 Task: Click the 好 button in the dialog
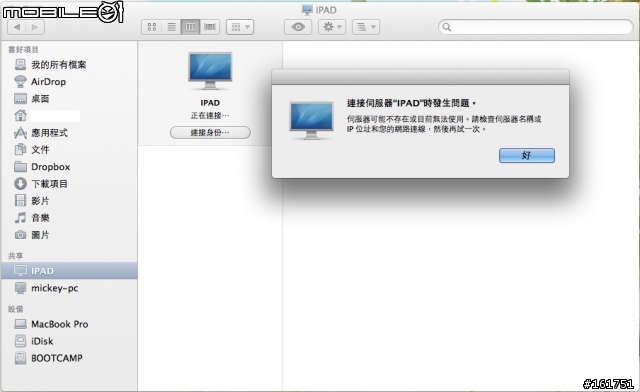[527, 155]
